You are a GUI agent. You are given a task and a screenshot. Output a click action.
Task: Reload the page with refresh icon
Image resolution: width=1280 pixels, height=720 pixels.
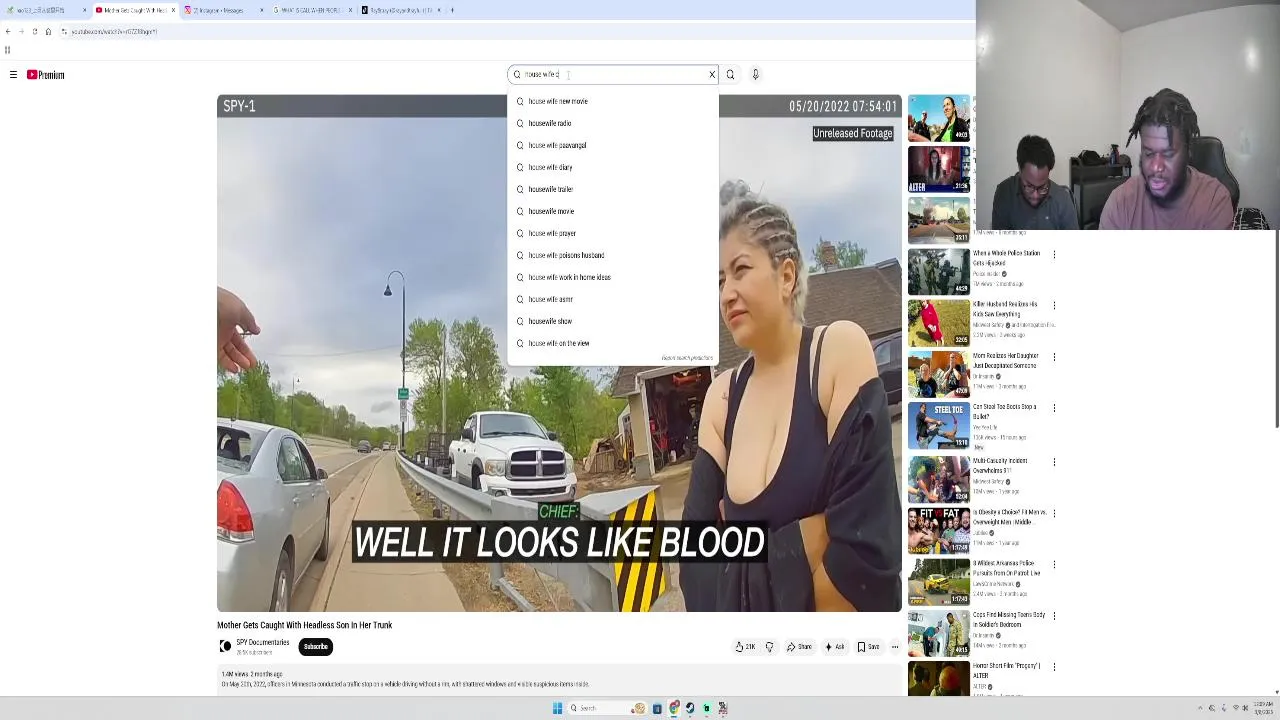pyautogui.click(x=34, y=32)
